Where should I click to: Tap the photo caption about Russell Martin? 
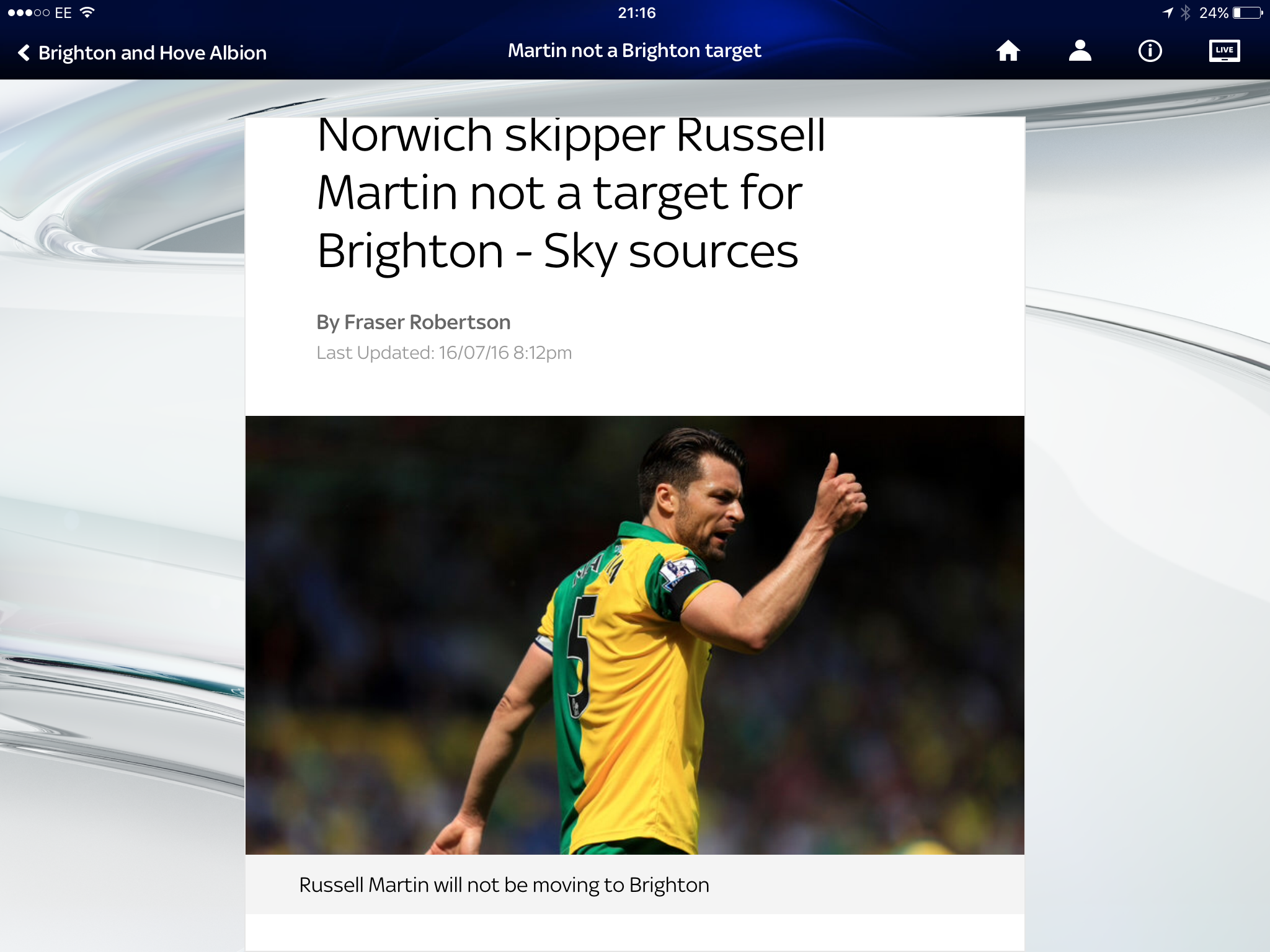pyautogui.click(x=504, y=885)
